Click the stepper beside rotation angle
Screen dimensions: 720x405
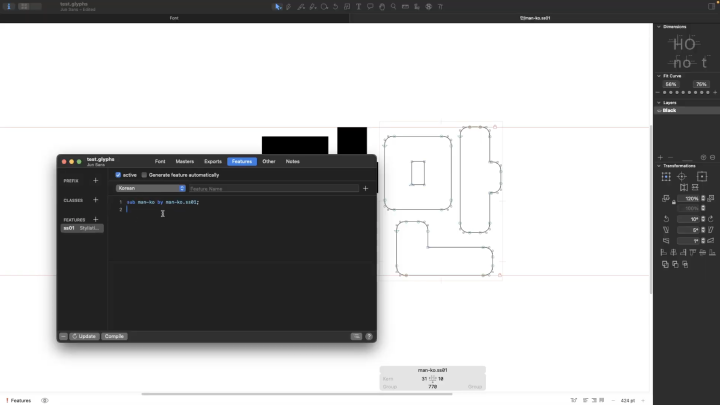703,219
